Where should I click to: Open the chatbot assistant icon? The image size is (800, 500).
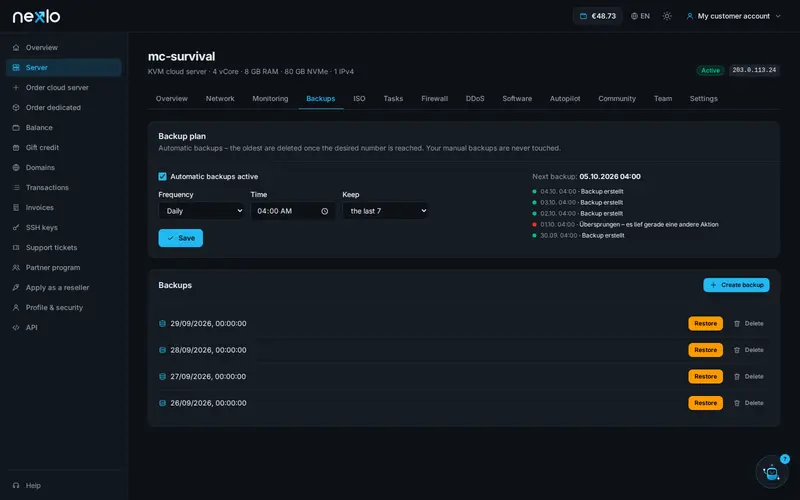click(771, 472)
